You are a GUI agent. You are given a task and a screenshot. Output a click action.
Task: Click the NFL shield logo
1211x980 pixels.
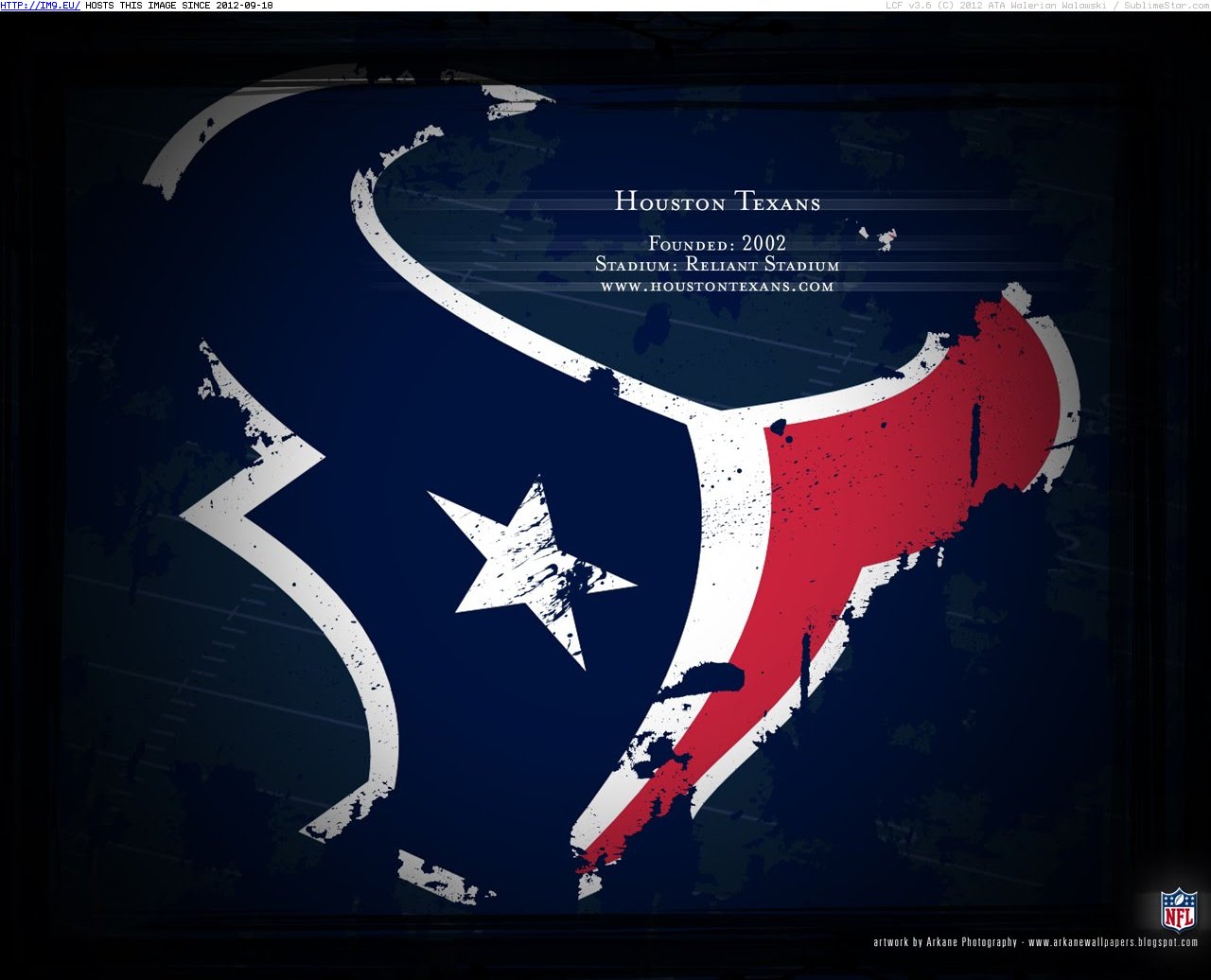[1179, 910]
